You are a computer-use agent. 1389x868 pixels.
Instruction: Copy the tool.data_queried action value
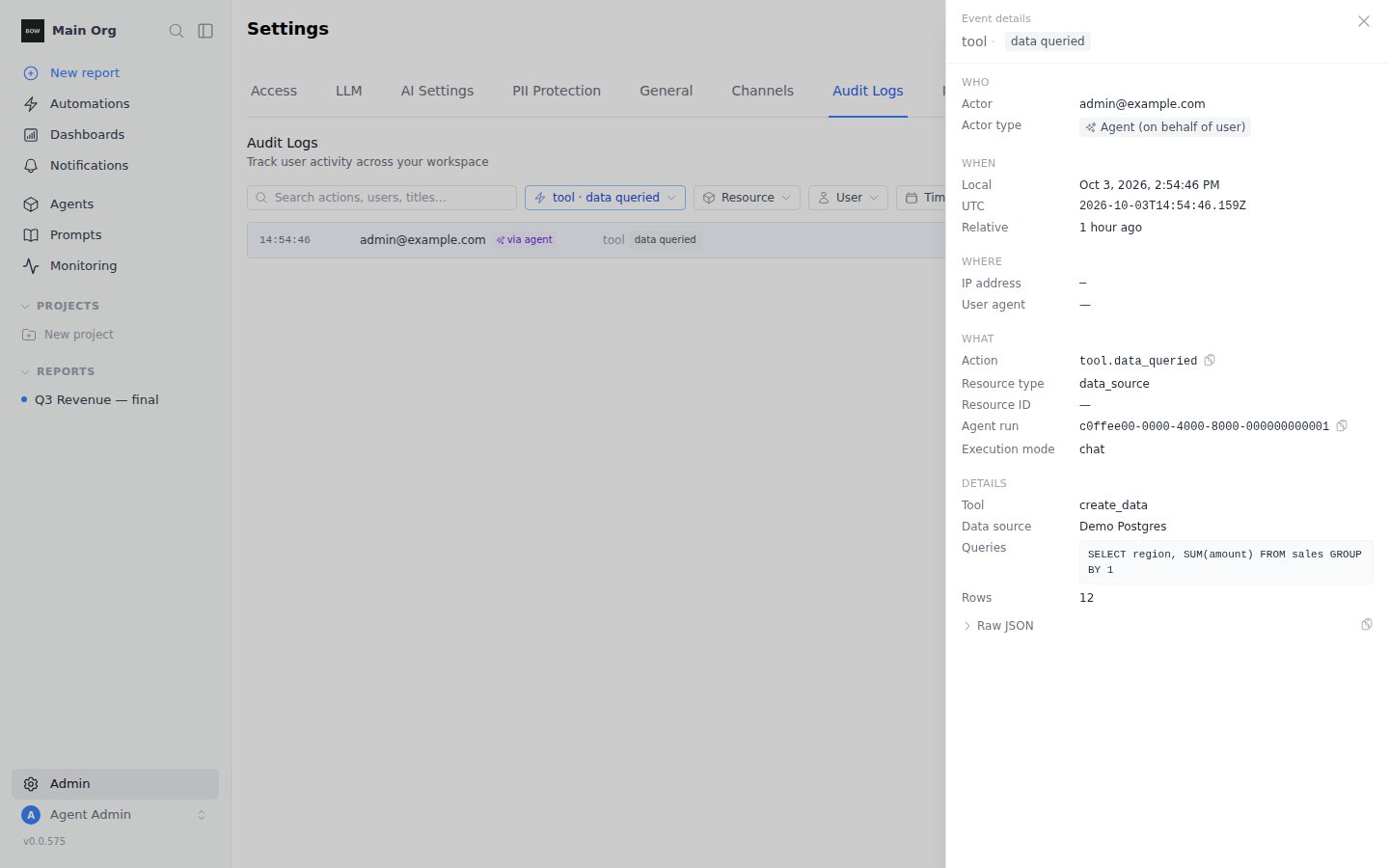pos(1210,360)
